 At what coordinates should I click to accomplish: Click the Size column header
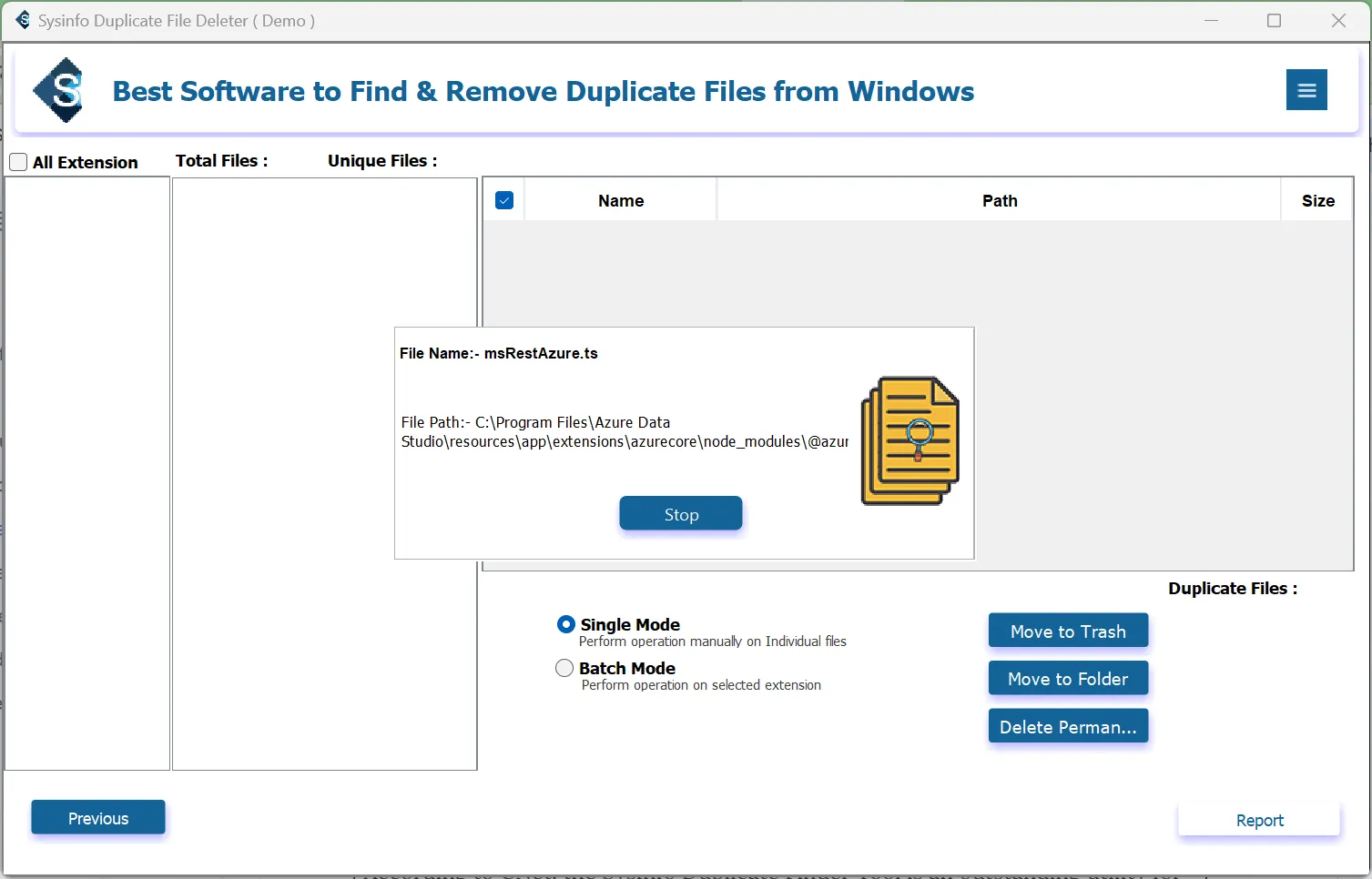(1317, 201)
